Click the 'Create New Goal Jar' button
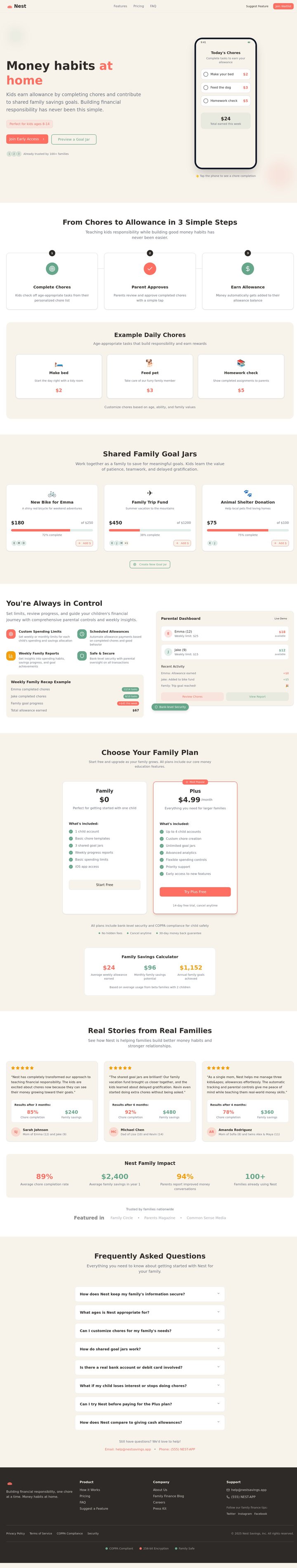The height and width of the screenshot is (1568, 297). (x=150, y=564)
